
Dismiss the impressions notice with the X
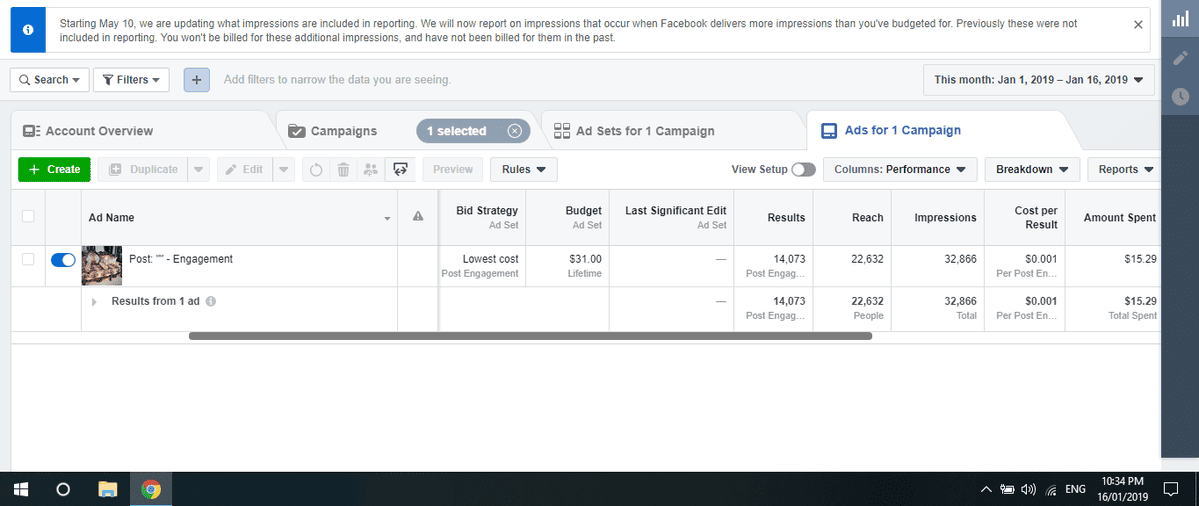click(1138, 24)
